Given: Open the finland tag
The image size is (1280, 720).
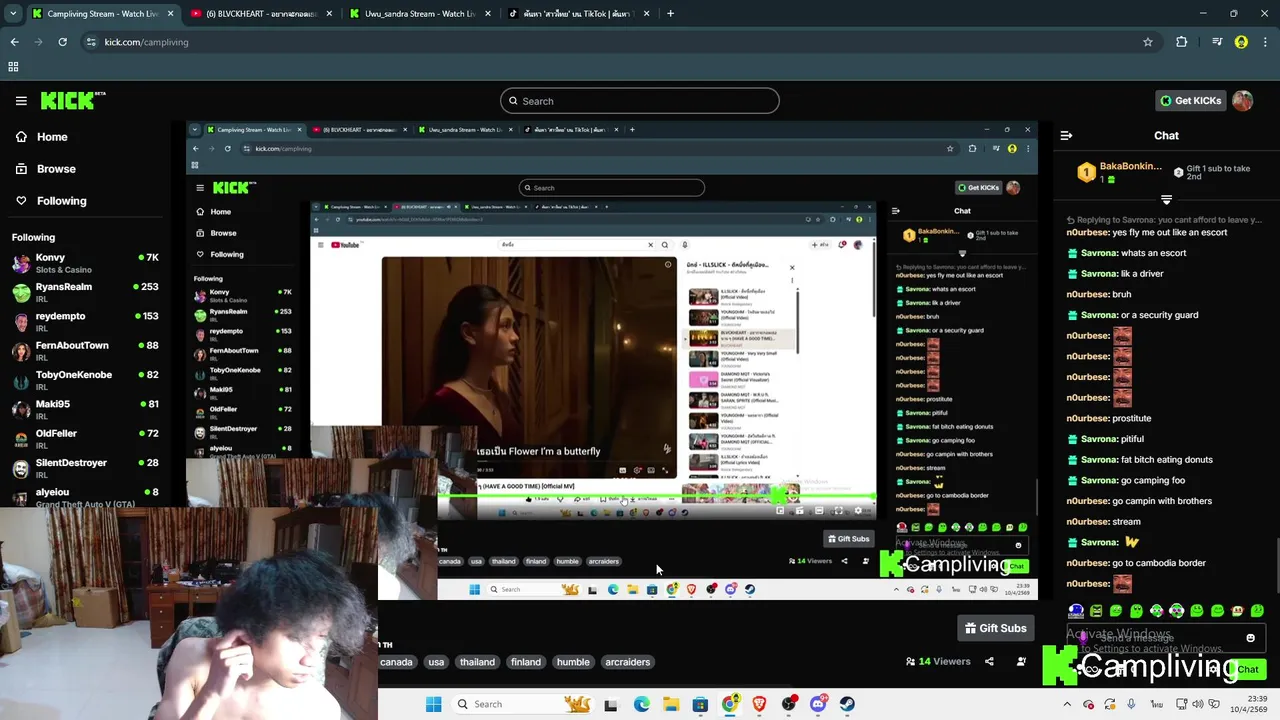Looking at the screenshot, I should click(x=526, y=662).
